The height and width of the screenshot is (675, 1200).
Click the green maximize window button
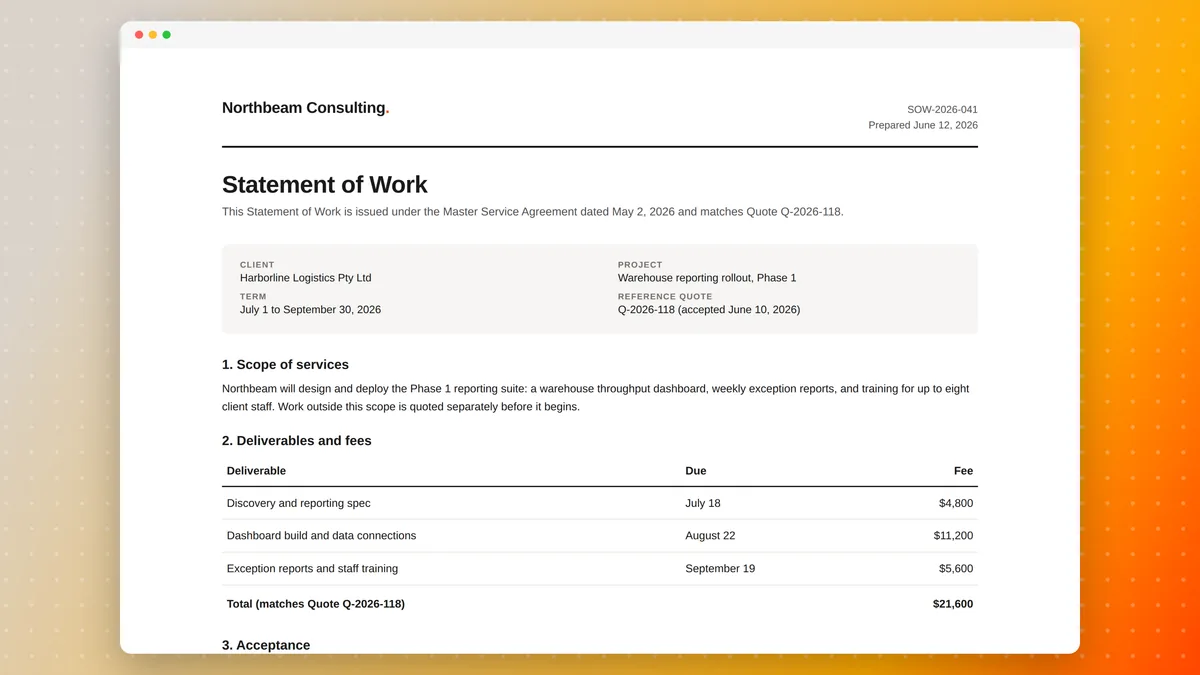pyautogui.click(x=167, y=35)
